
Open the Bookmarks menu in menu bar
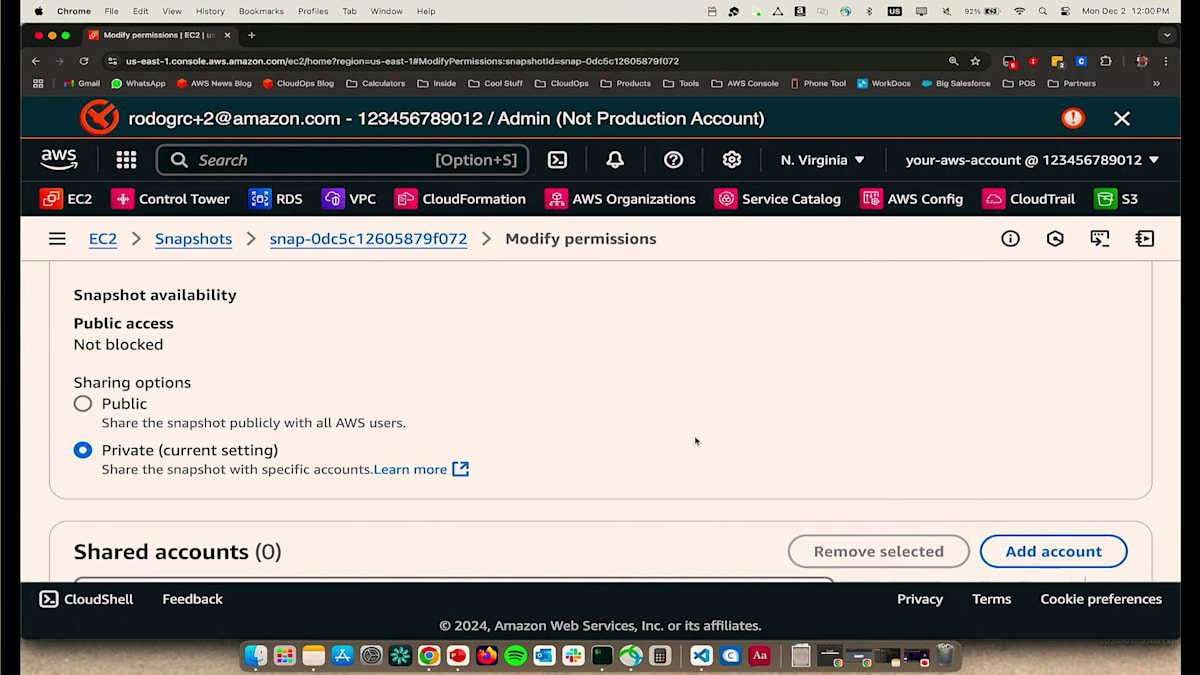[261, 11]
